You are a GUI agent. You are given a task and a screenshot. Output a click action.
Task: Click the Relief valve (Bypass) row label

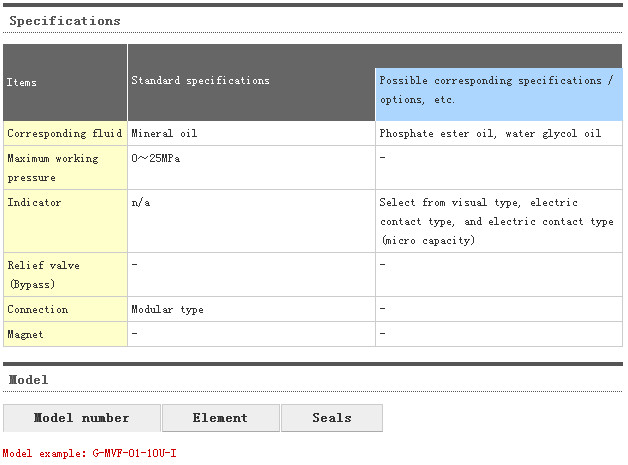point(43,274)
